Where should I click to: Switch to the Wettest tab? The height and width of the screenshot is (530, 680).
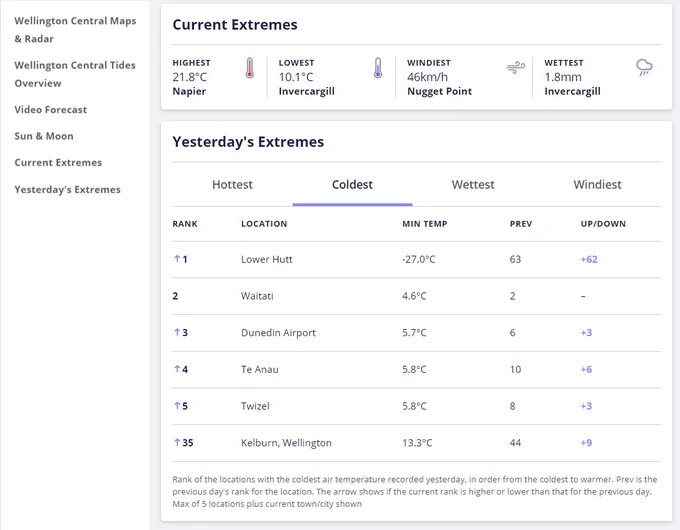point(473,185)
